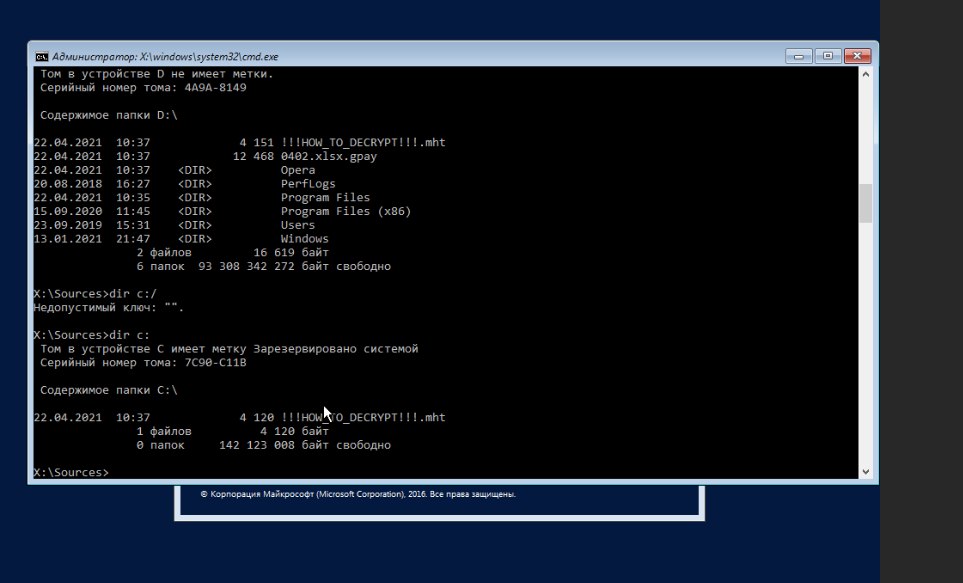Click the 'dir c:' command line

[92, 335]
